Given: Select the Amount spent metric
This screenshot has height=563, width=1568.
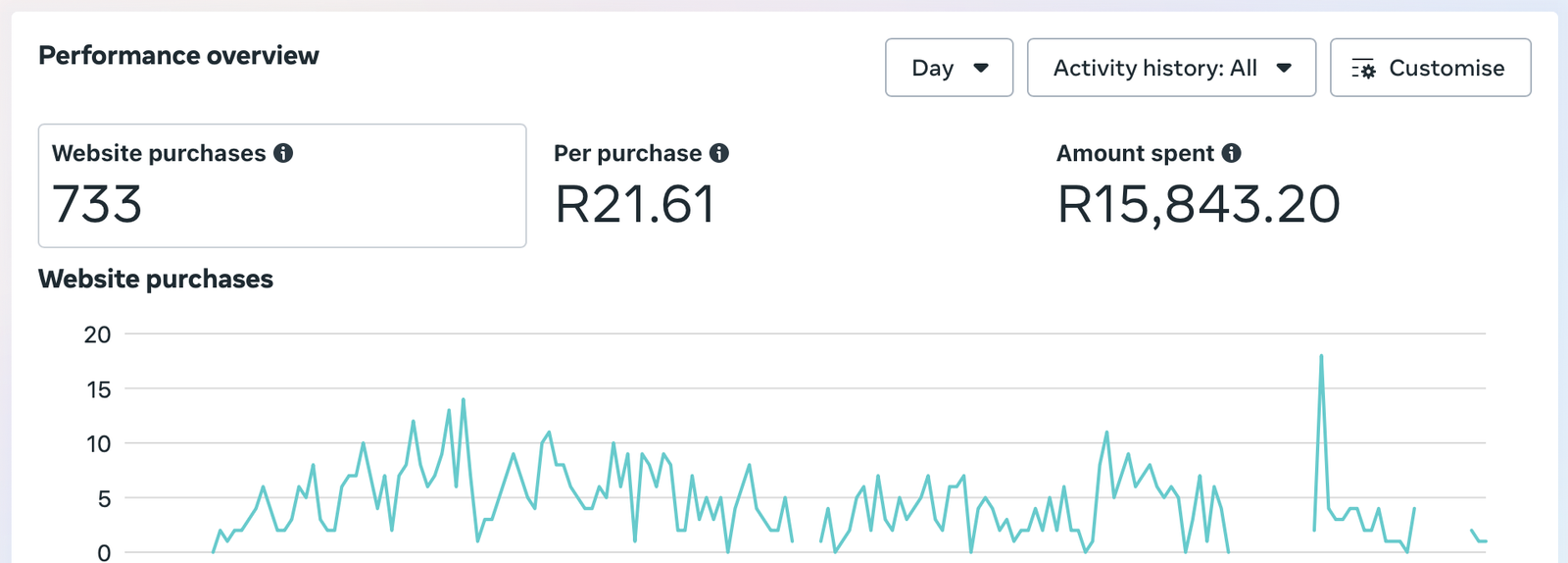Looking at the screenshot, I should click(x=1198, y=185).
